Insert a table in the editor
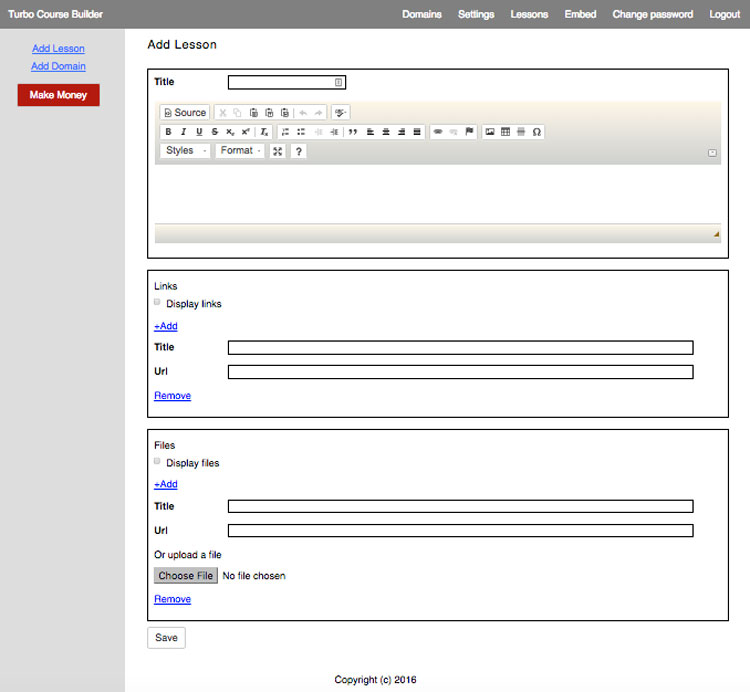 505,132
